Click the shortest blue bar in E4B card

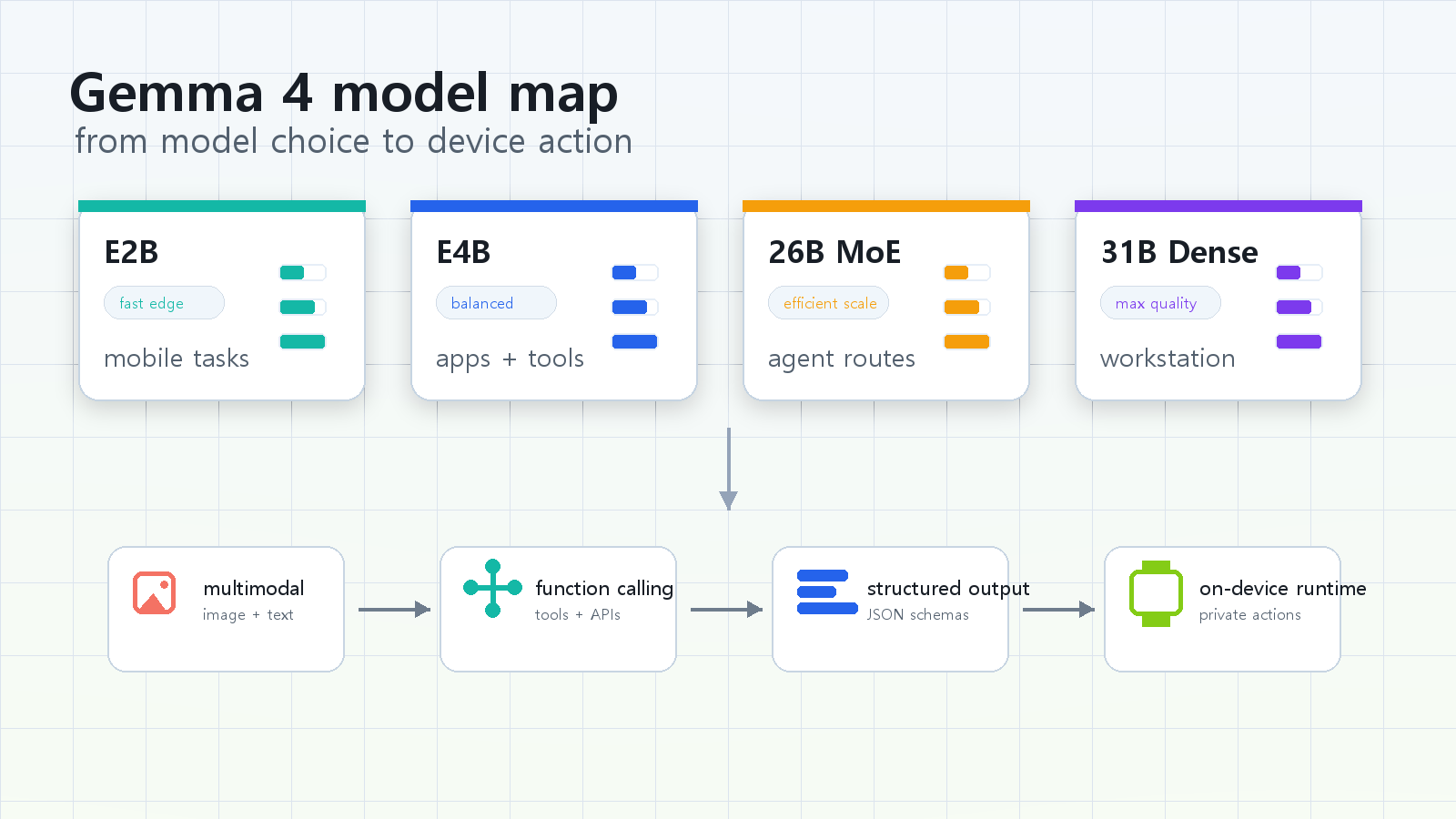click(624, 272)
